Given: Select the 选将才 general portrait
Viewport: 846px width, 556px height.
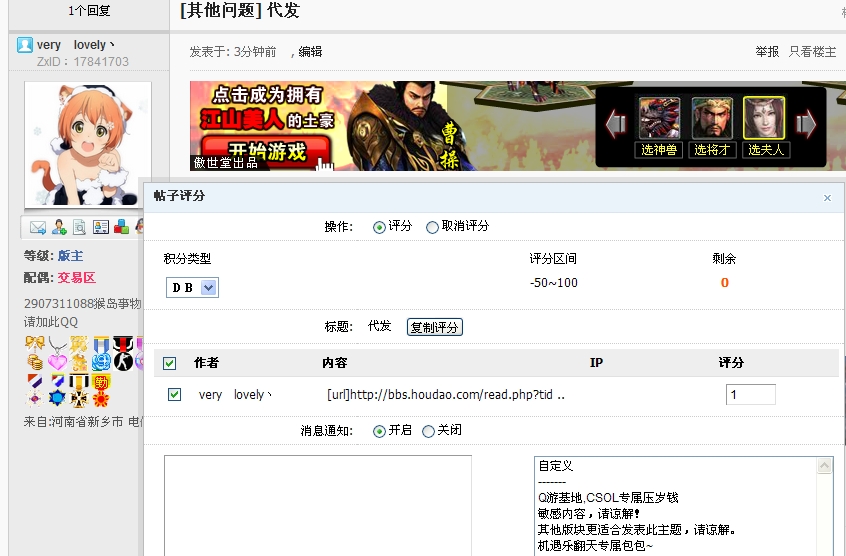Looking at the screenshot, I should [712, 118].
